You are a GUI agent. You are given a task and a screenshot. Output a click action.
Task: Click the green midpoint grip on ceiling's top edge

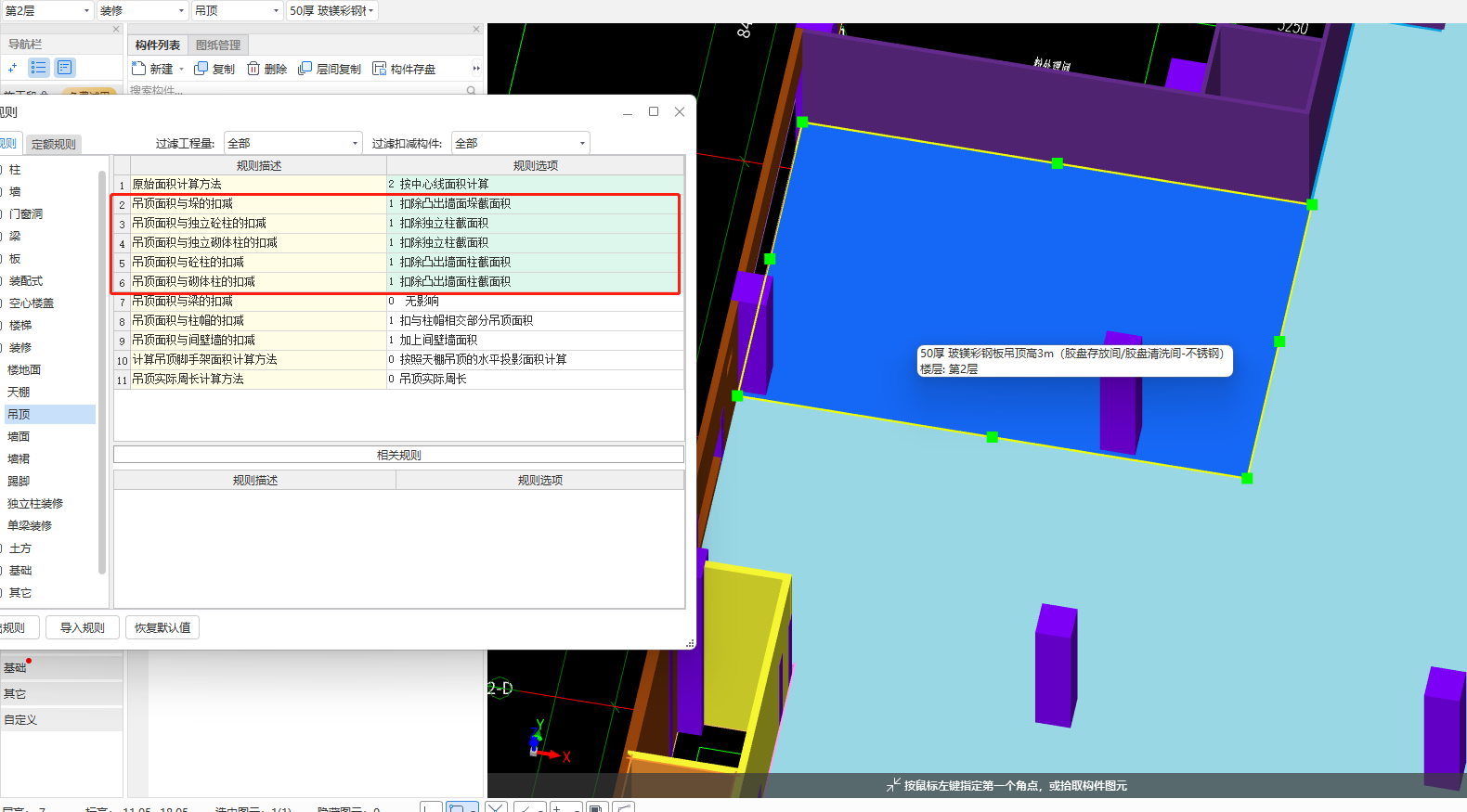pyautogui.click(x=1057, y=162)
